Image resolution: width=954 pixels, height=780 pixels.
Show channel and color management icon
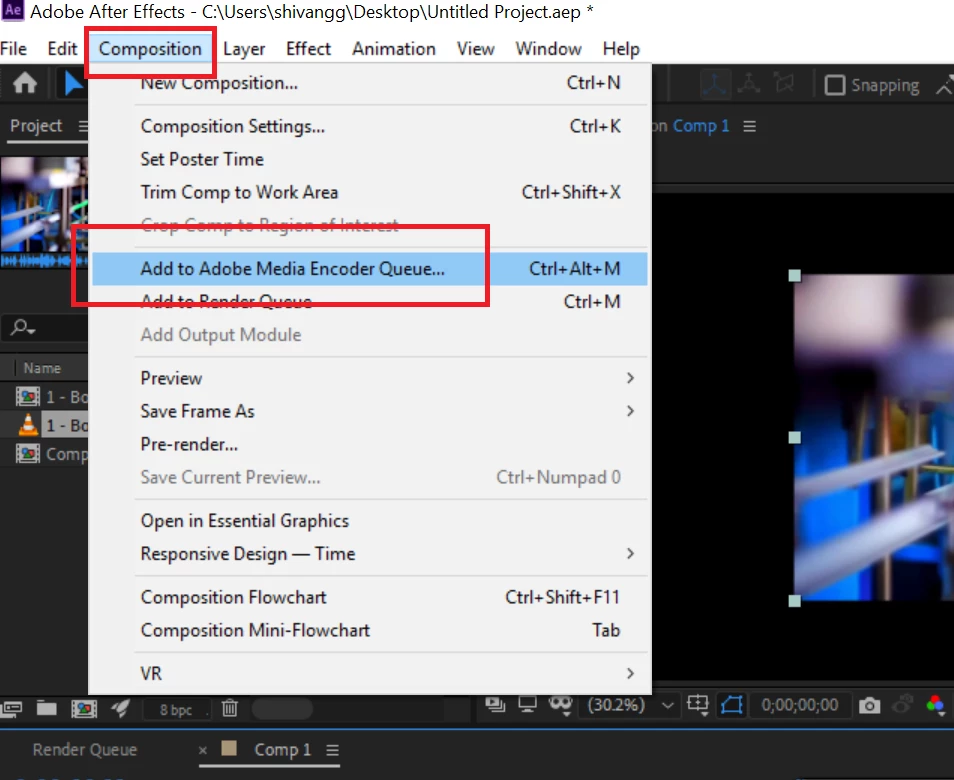(x=935, y=705)
